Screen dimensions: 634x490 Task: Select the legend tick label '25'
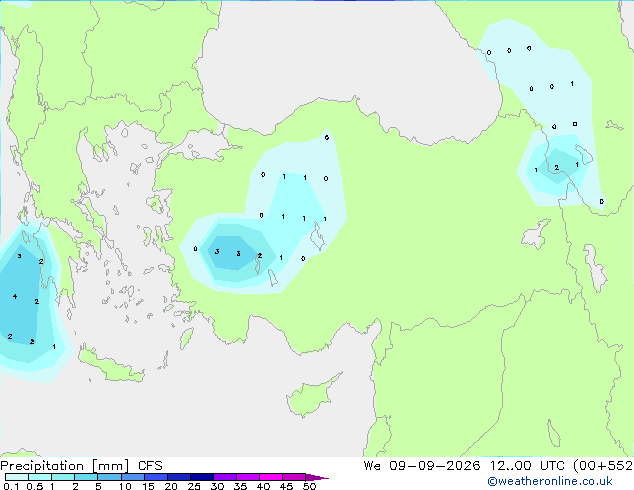194,486
